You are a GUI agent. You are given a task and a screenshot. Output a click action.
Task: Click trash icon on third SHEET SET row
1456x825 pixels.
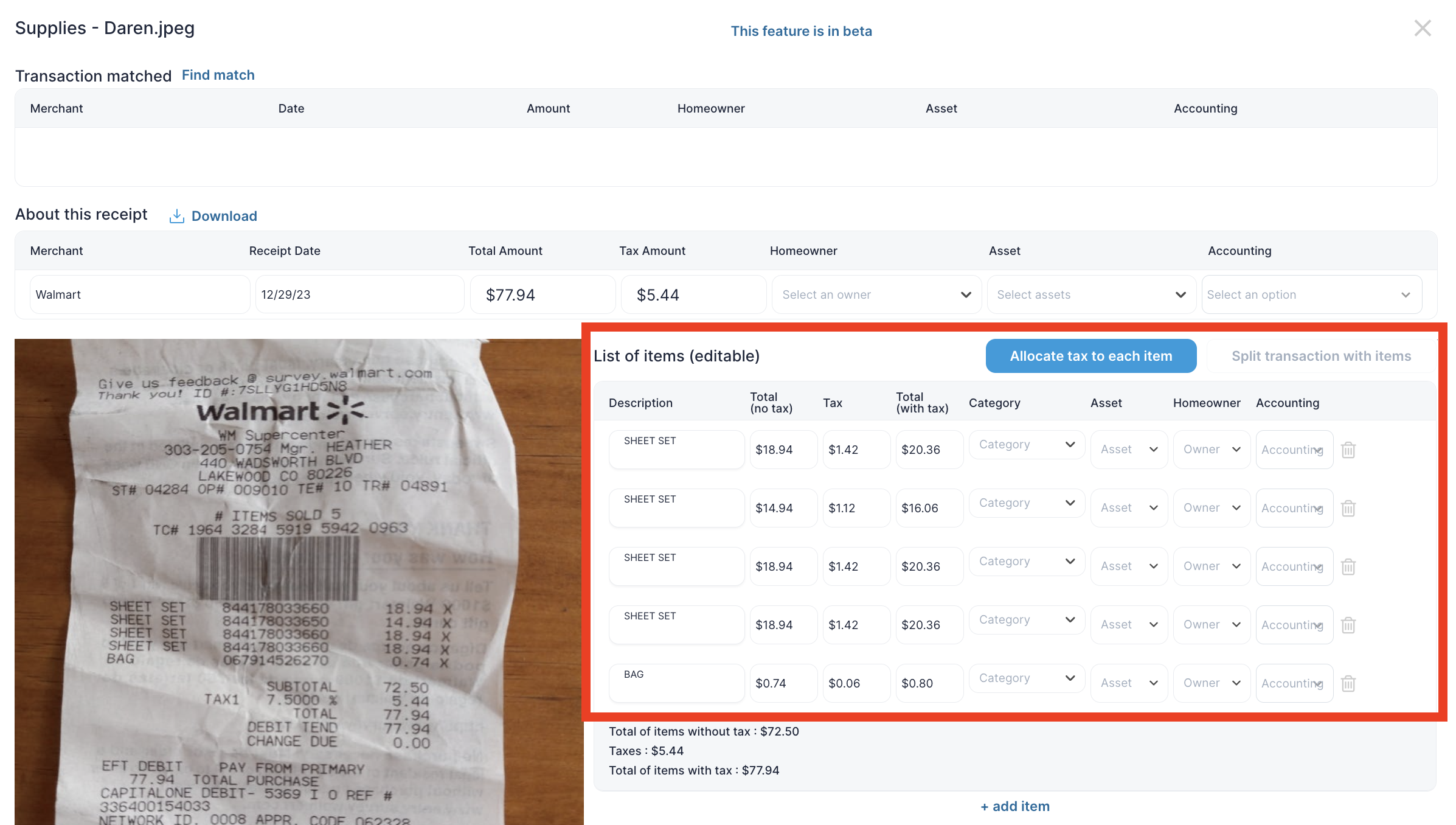click(1348, 566)
